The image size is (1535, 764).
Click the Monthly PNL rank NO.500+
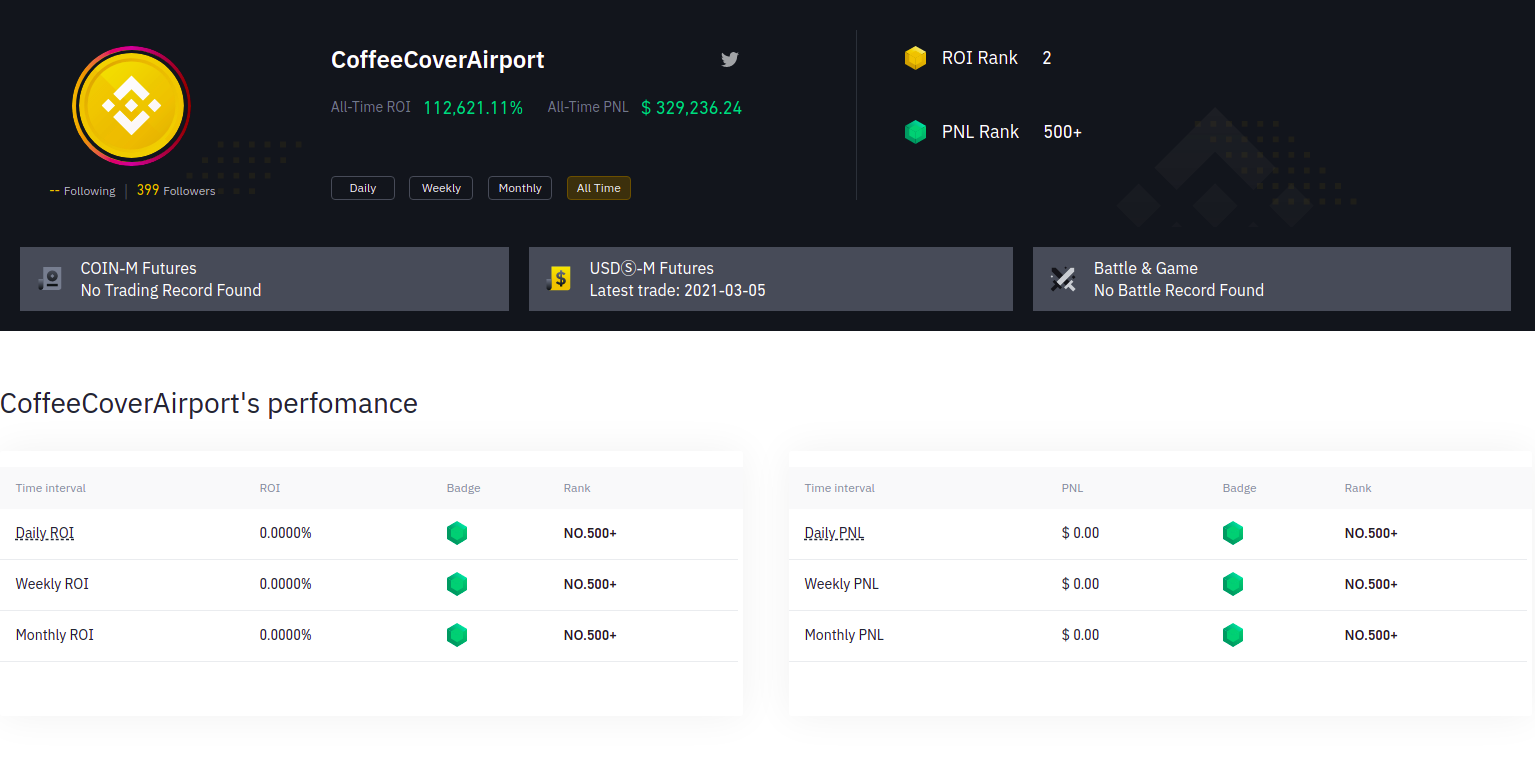click(x=1371, y=635)
